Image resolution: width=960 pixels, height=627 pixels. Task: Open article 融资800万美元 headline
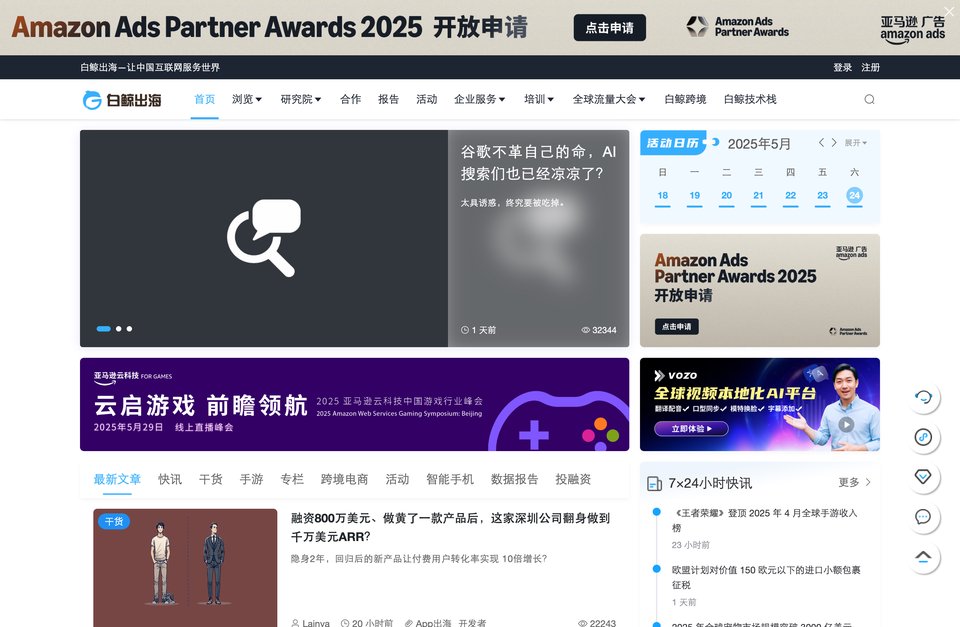(450, 527)
